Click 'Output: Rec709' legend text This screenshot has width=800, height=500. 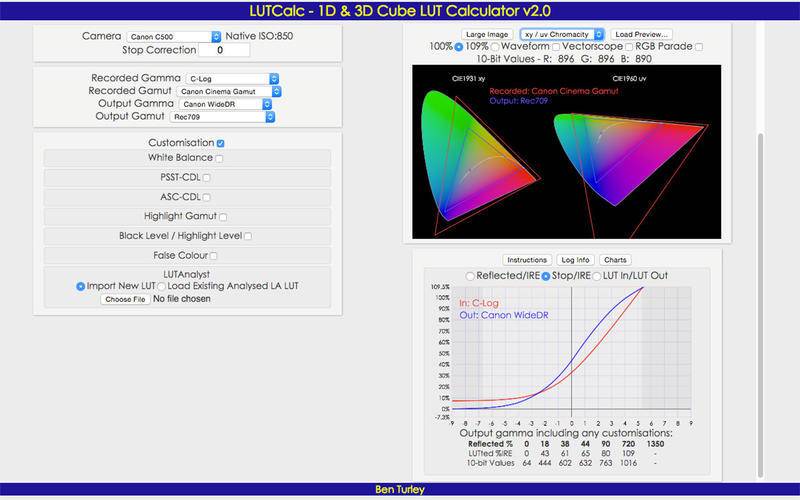518,101
